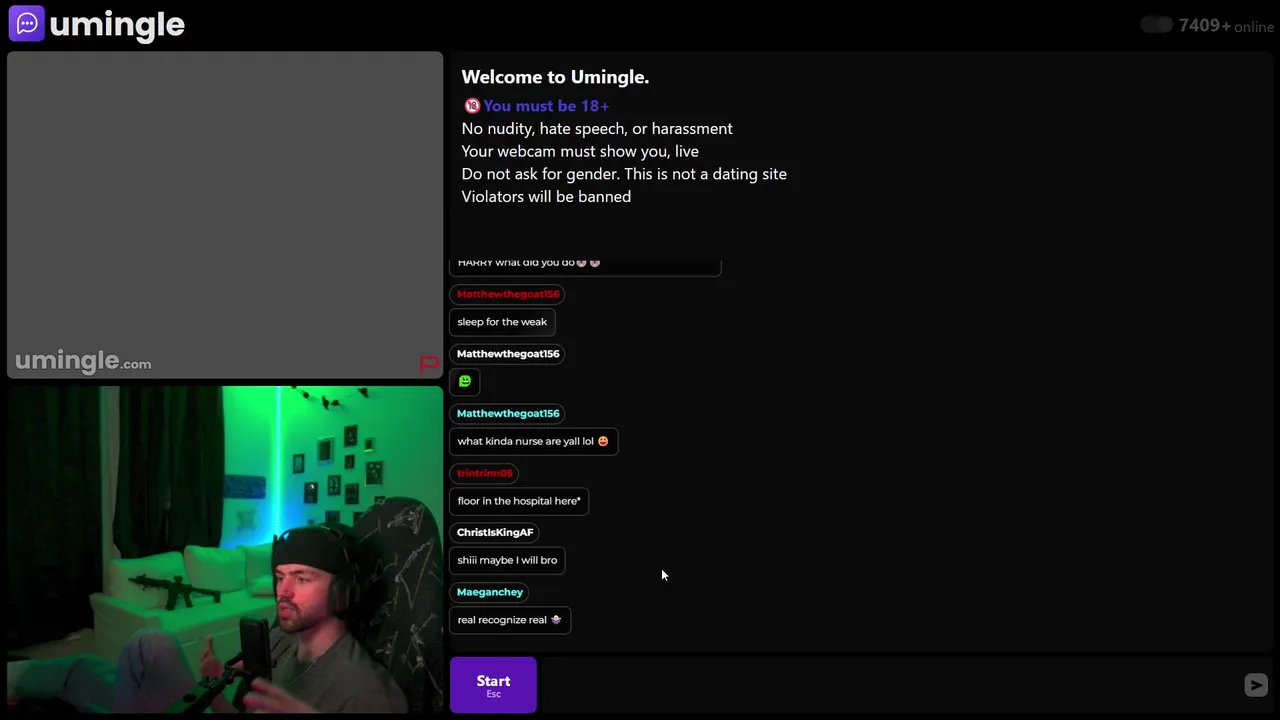Click the green emoji sticker in chat
This screenshot has width=1280, height=720.
(x=465, y=381)
